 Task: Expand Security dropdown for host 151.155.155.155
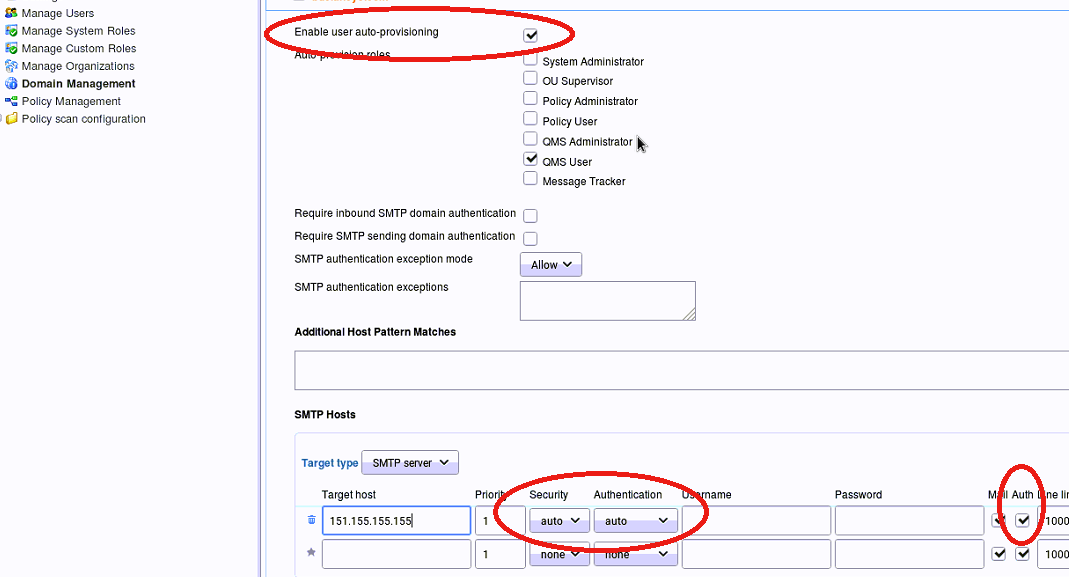(559, 521)
